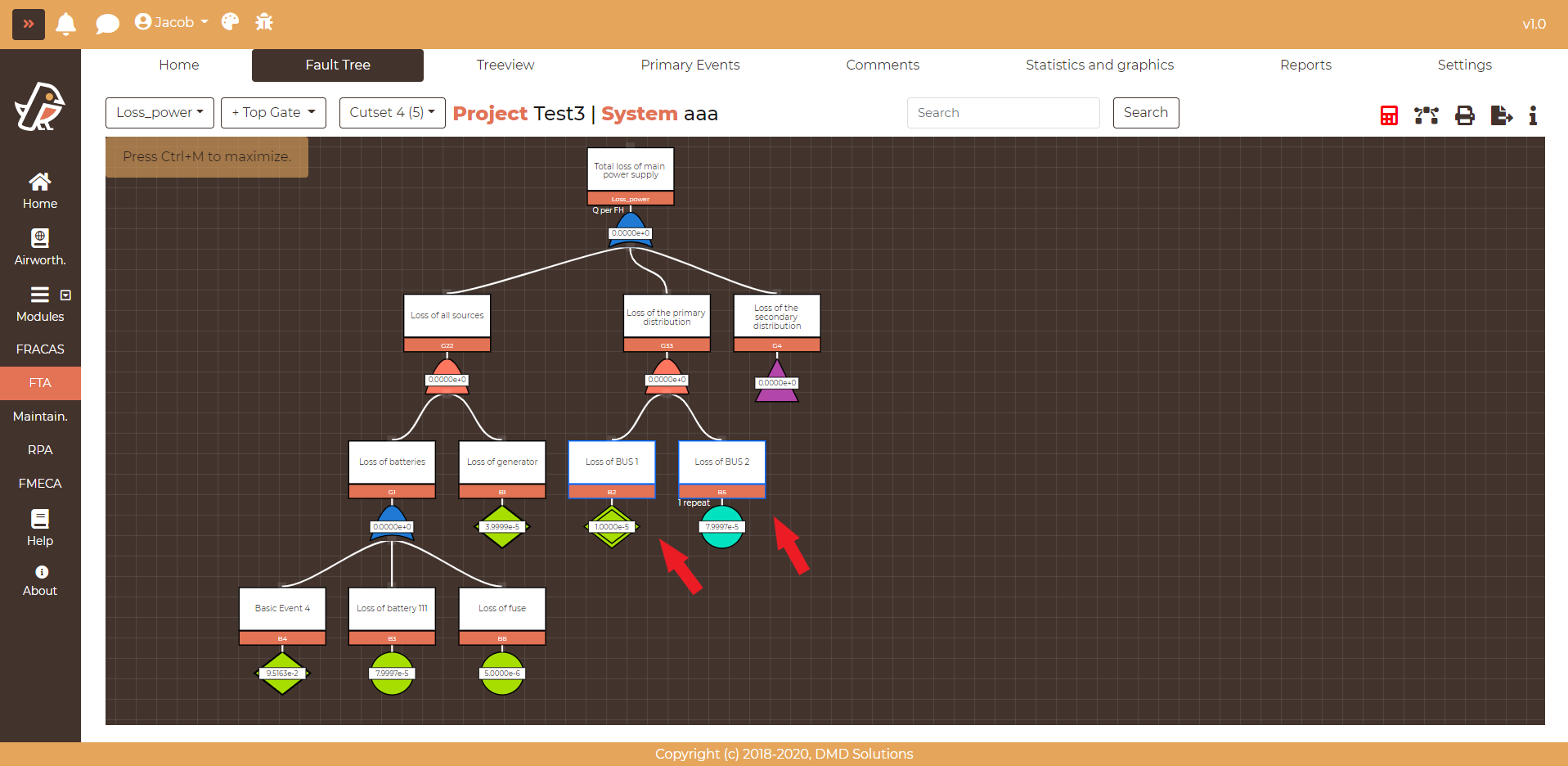Open the + Top Gate dropdown
Screen dimensions: 1568x766
pos(273,113)
